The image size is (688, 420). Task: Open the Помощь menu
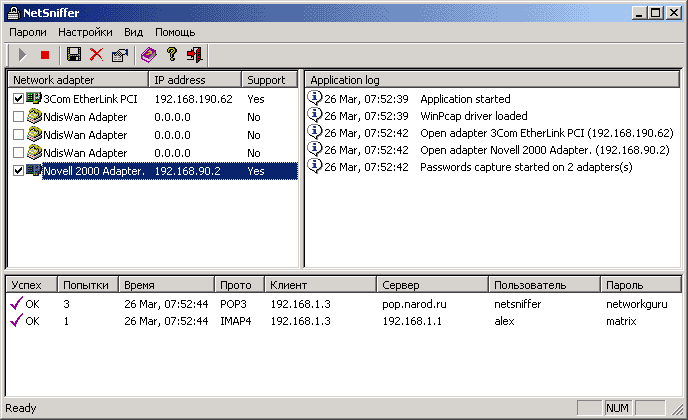coord(175,32)
